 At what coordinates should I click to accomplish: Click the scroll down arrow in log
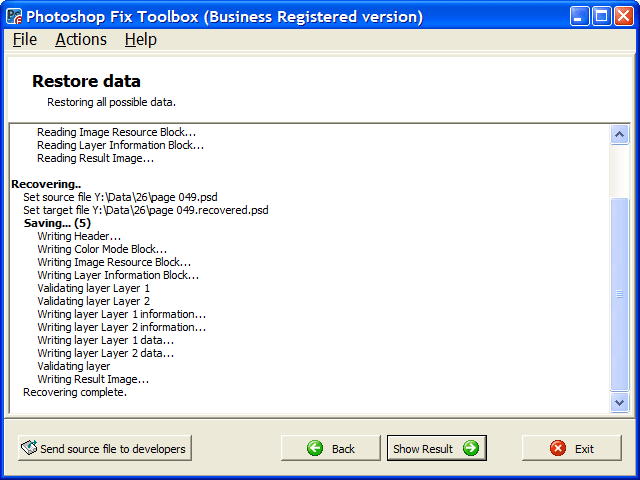619,402
